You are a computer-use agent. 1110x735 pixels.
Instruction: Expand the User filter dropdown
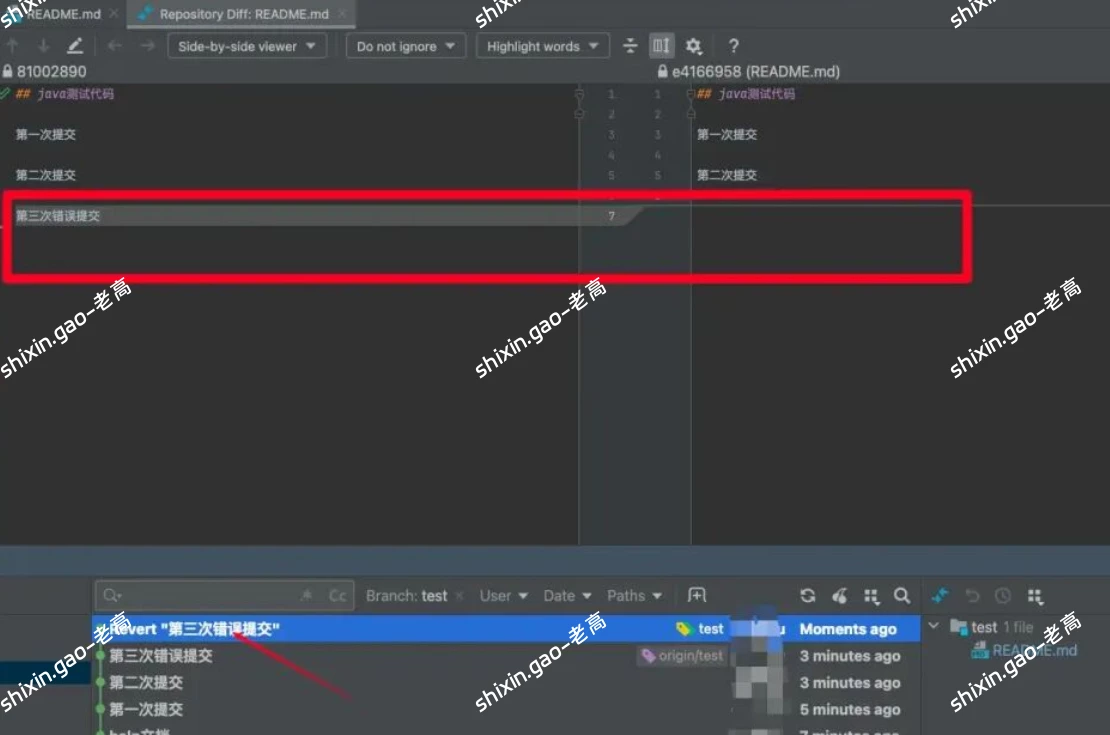coord(503,596)
